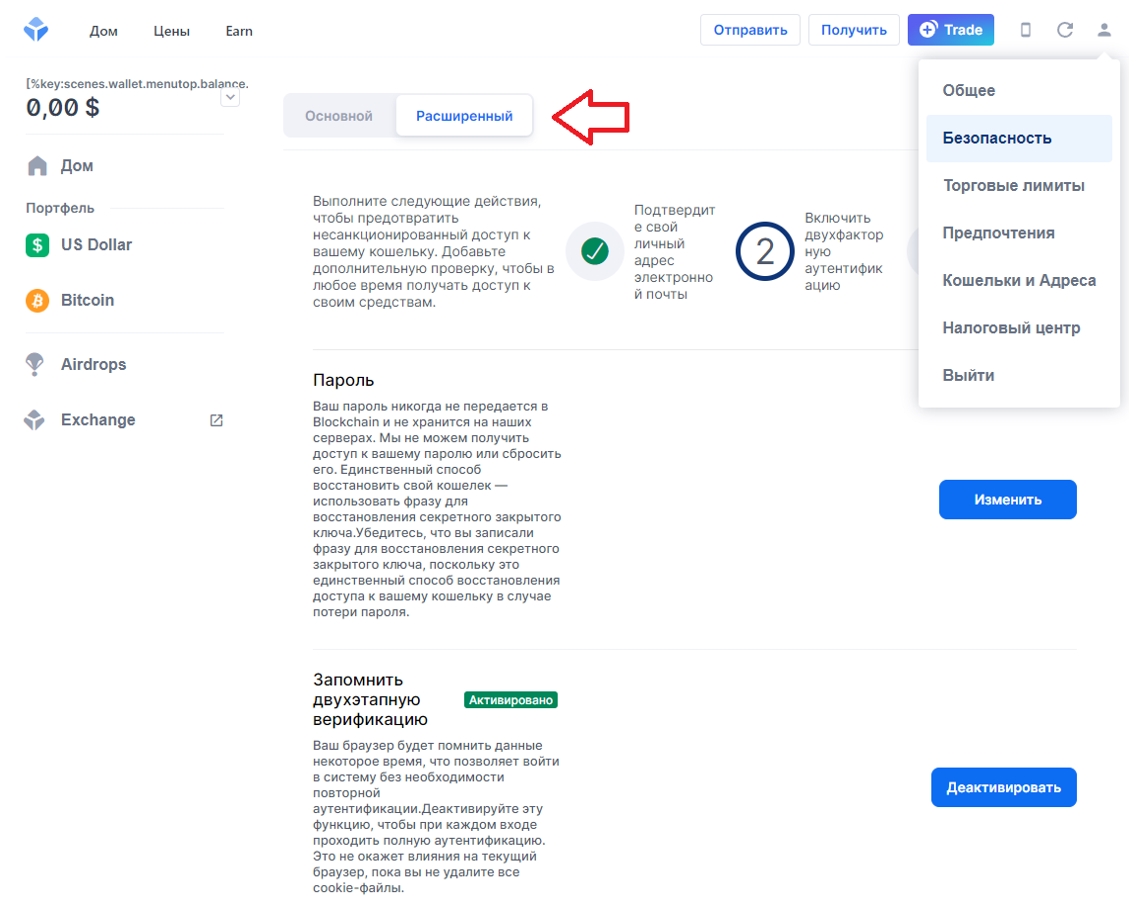This screenshot has width=1140, height=902.
Task: Switch to the Основной tab
Action: pos(339,116)
